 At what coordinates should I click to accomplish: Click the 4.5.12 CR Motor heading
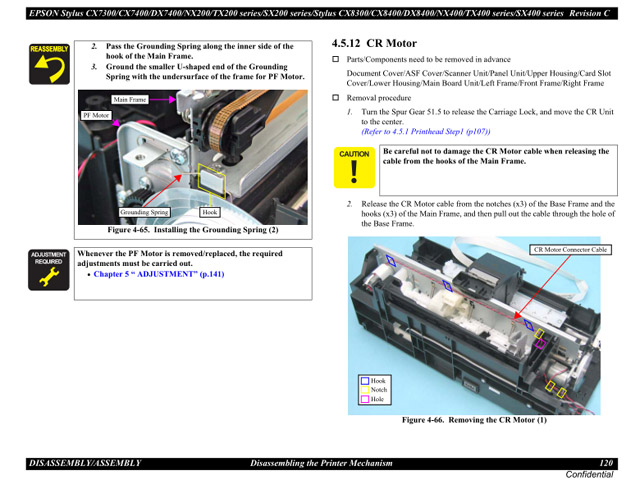coord(374,44)
